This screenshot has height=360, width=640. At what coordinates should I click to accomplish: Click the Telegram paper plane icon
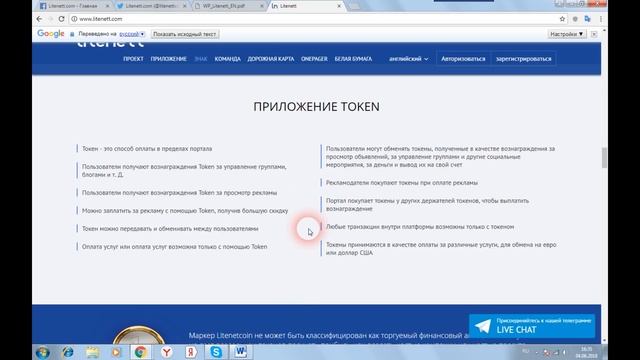tap(483, 326)
